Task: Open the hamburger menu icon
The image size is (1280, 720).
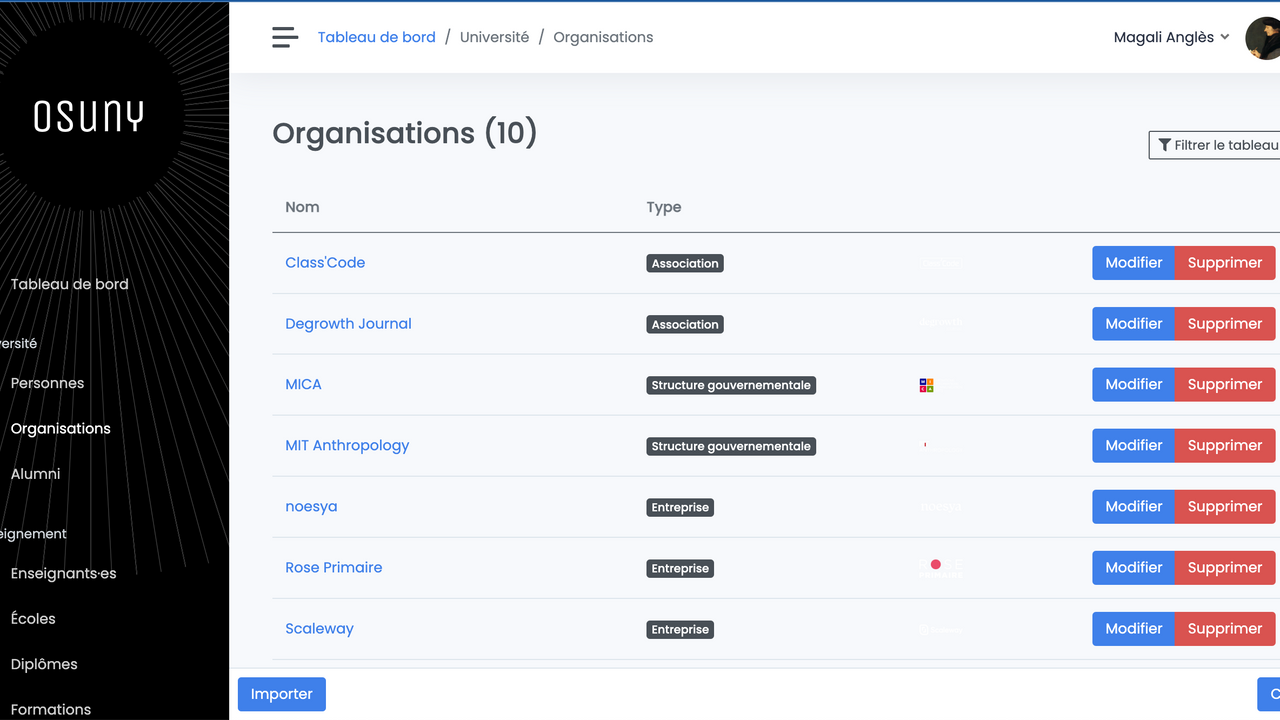Action: pos(285,37)
